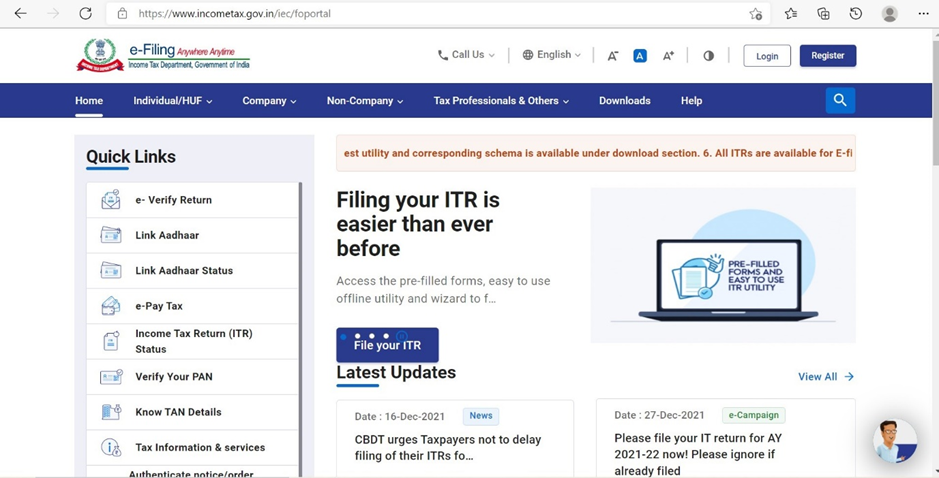Open Link Aadhaar Status quick link

tap(192, 271)
